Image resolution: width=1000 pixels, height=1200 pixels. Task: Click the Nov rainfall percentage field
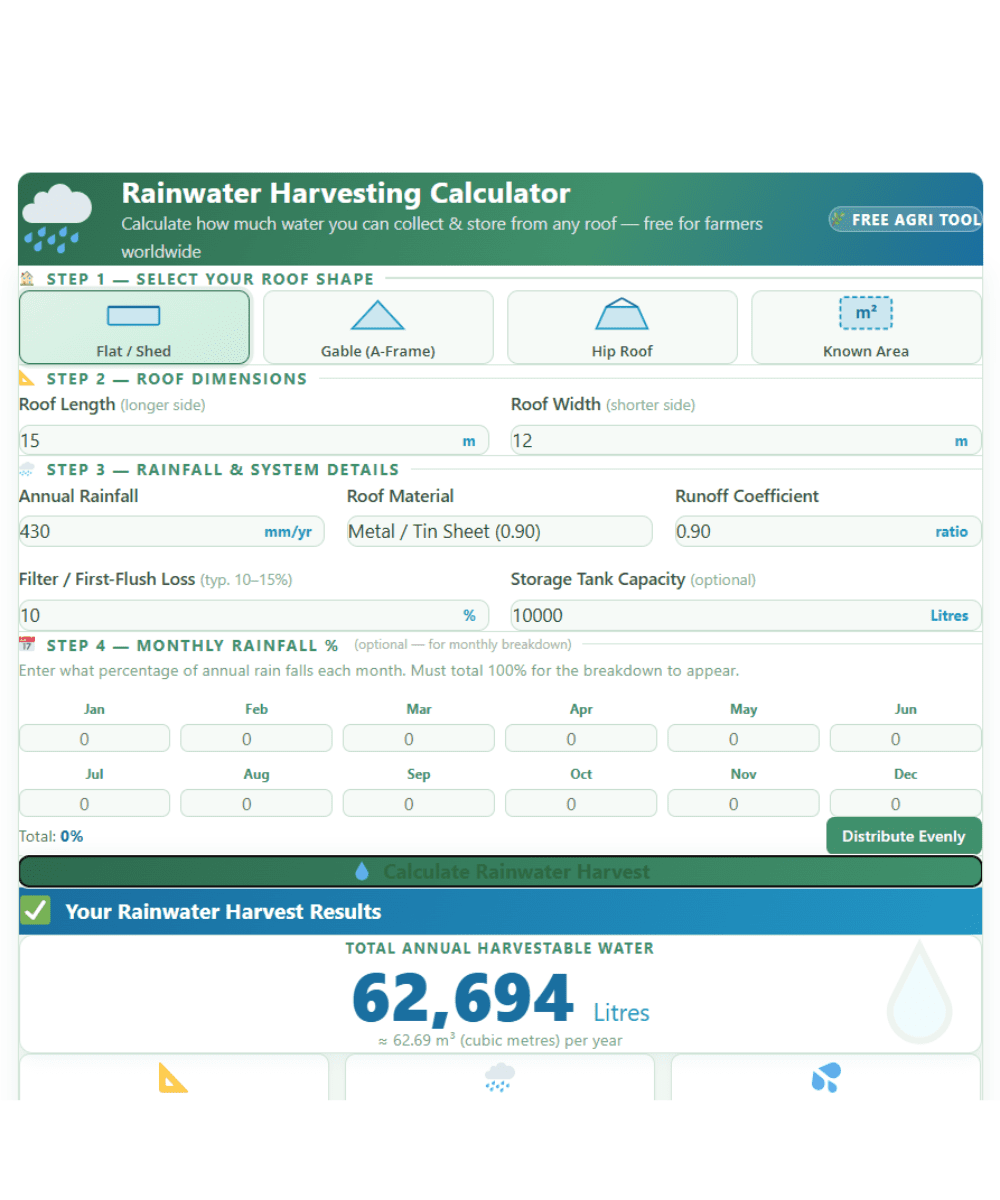click(x=743, y=804)
